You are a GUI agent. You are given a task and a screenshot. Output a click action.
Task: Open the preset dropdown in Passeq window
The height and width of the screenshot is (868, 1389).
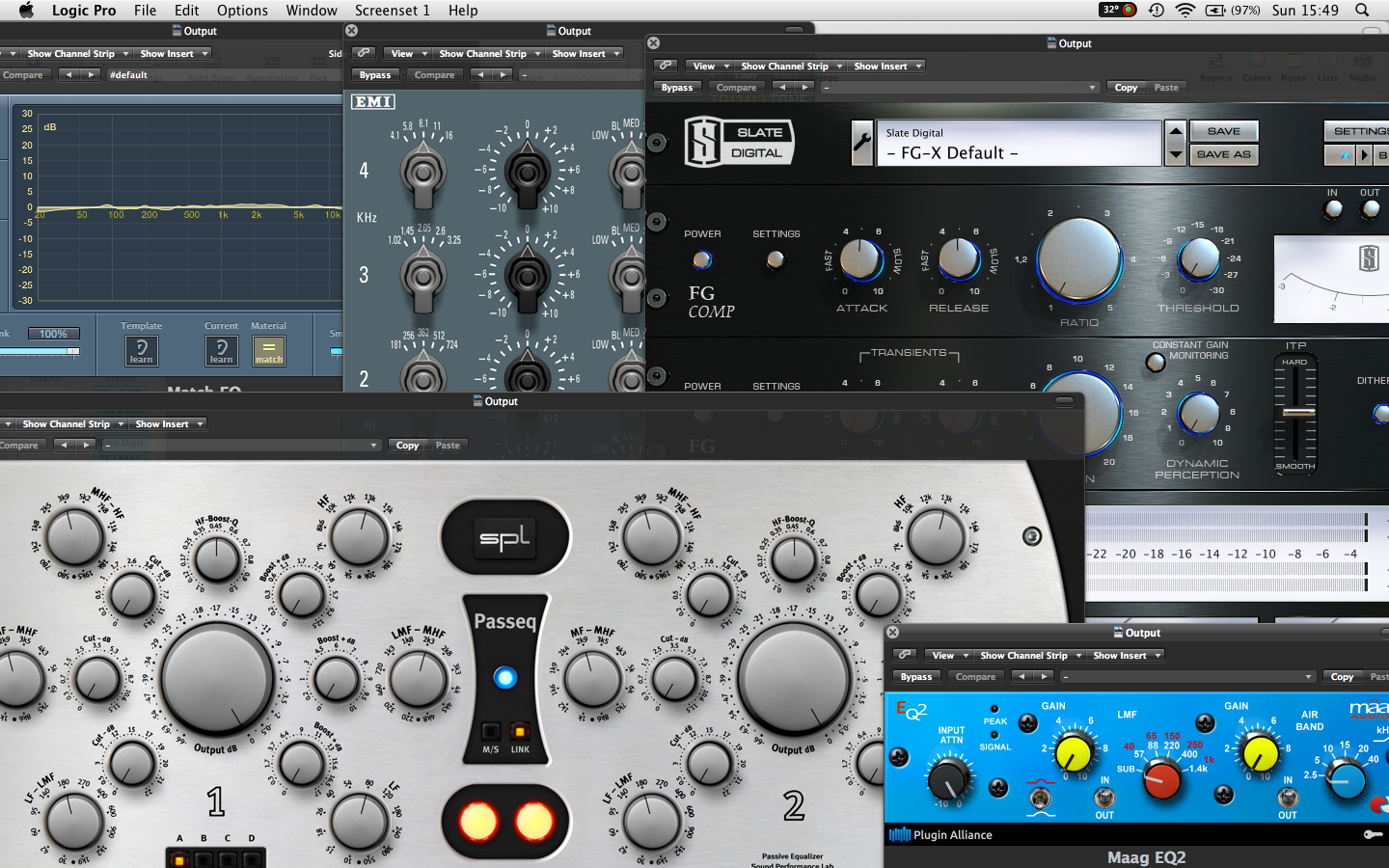pos(241,445)
